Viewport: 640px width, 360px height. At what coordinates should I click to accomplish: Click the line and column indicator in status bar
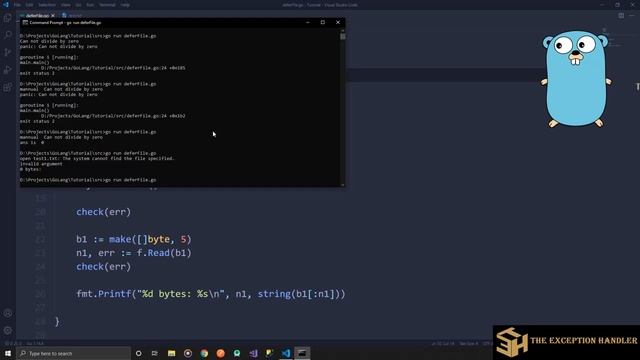tap(443, 344)
